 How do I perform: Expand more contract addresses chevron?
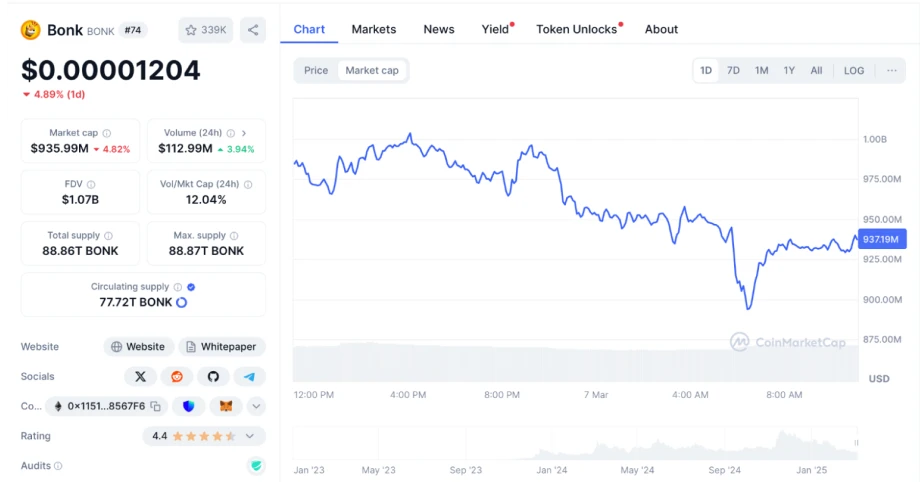[257, 406]
